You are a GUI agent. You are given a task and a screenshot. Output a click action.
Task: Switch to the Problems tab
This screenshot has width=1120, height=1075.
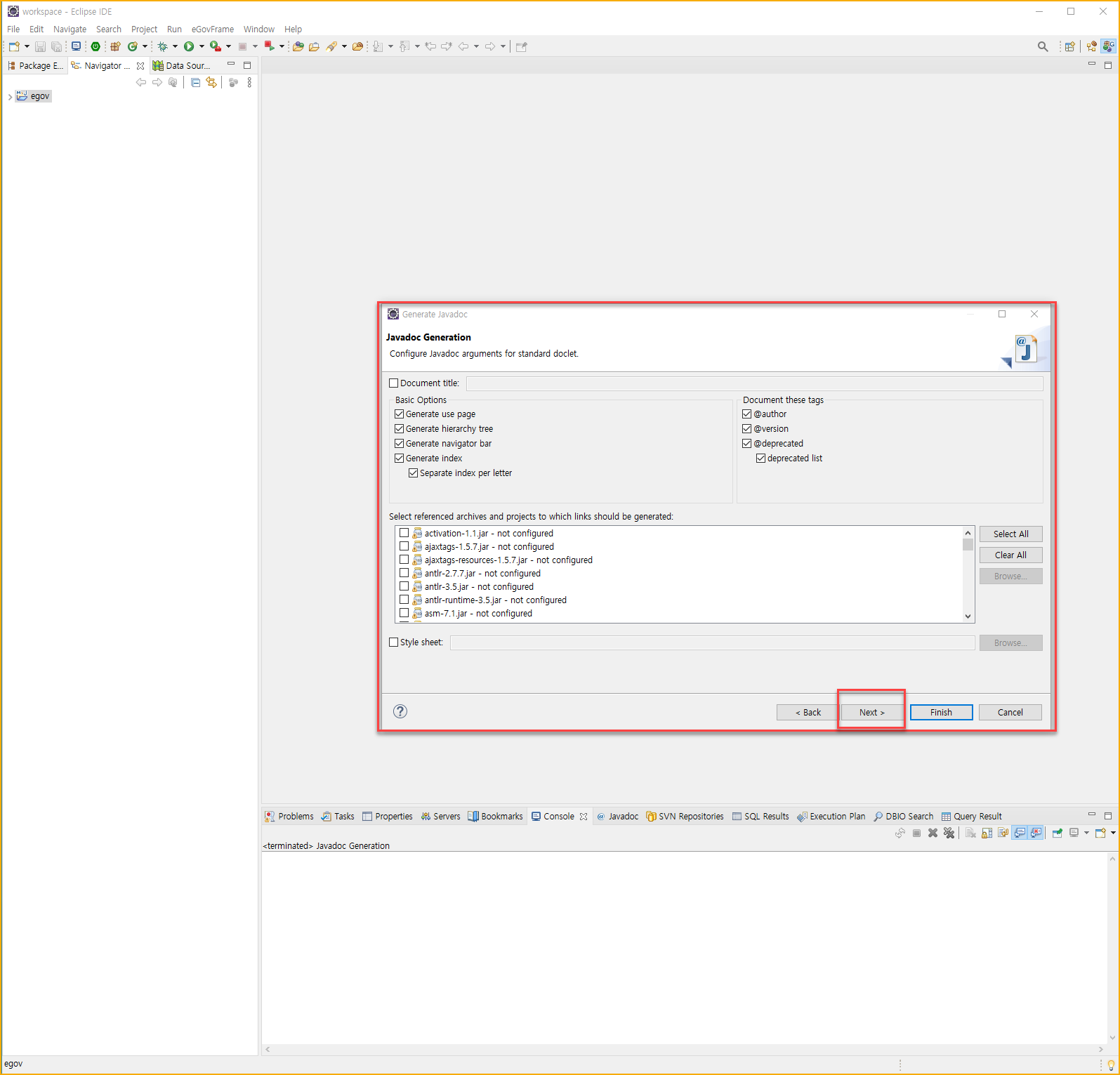289,816
